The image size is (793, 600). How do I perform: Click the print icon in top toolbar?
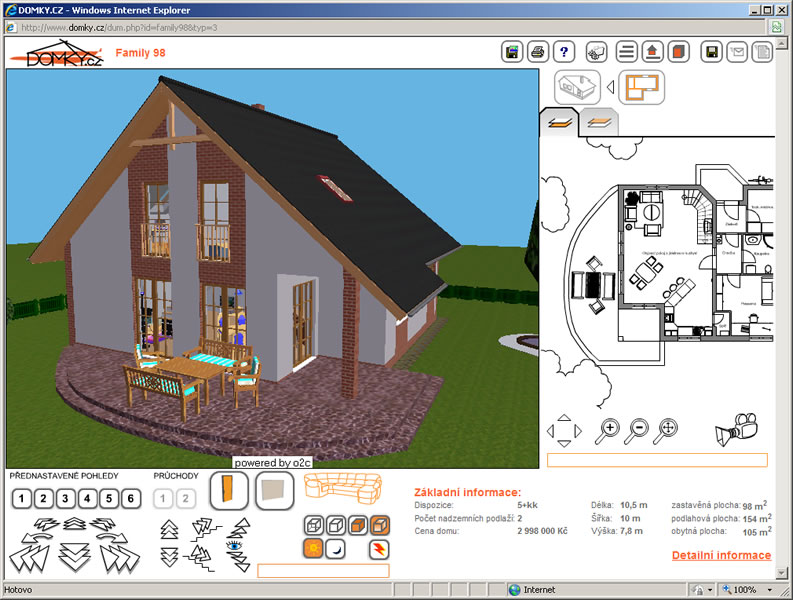tap(538, 51)
